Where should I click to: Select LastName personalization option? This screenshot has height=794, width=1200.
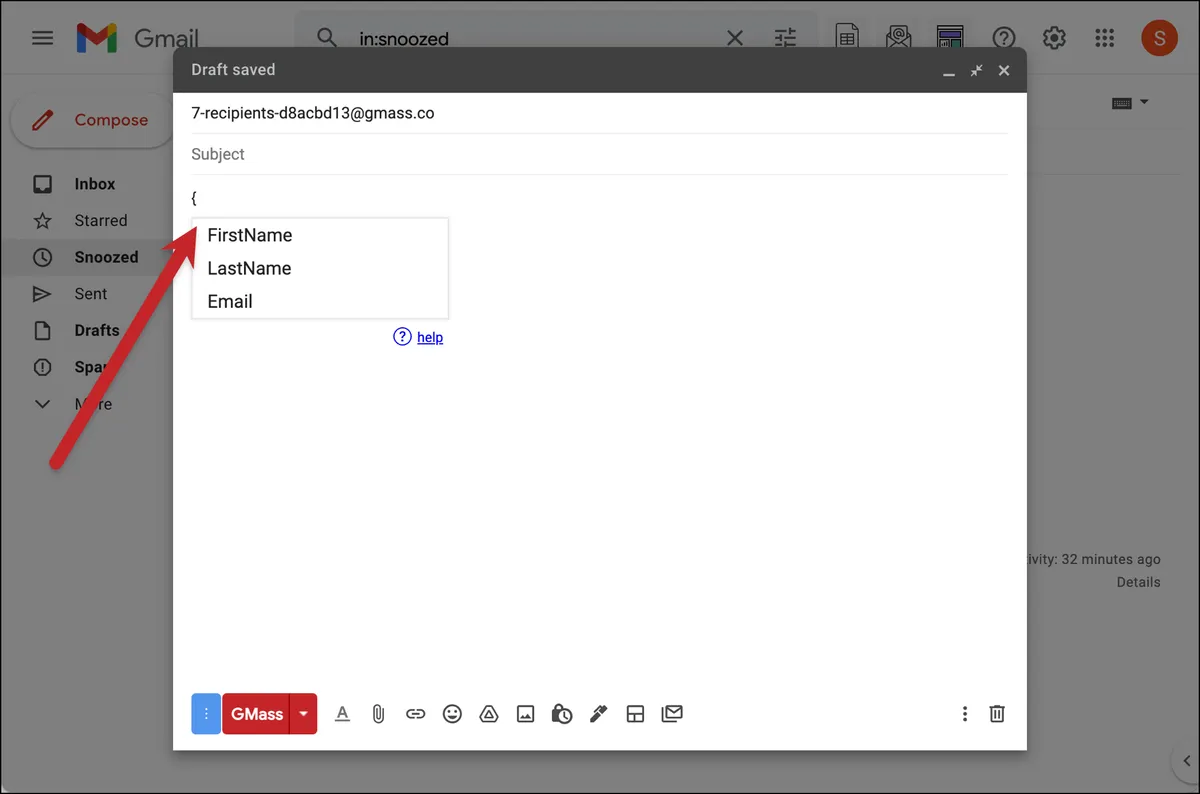[x=320, y=268]
